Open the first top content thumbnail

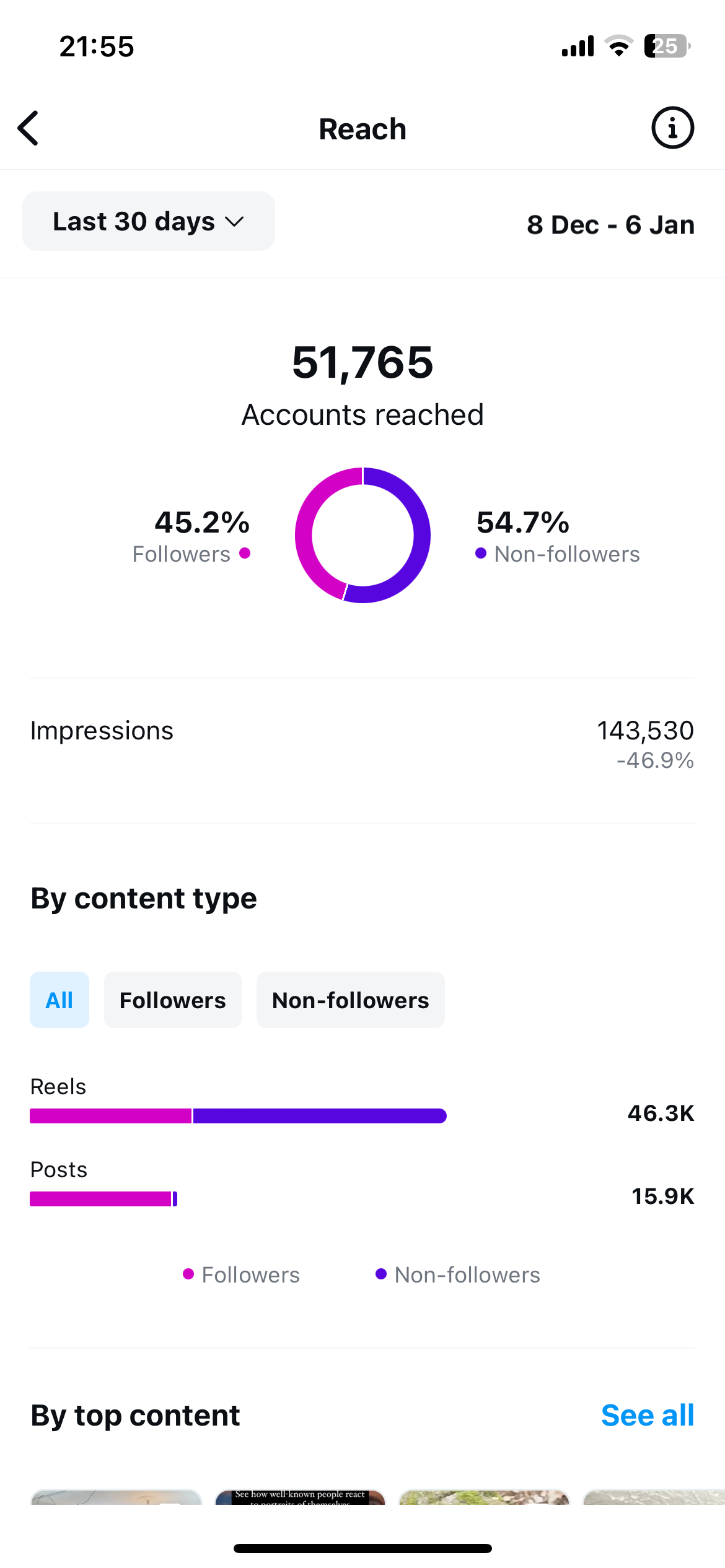(x=116, y=1497)
